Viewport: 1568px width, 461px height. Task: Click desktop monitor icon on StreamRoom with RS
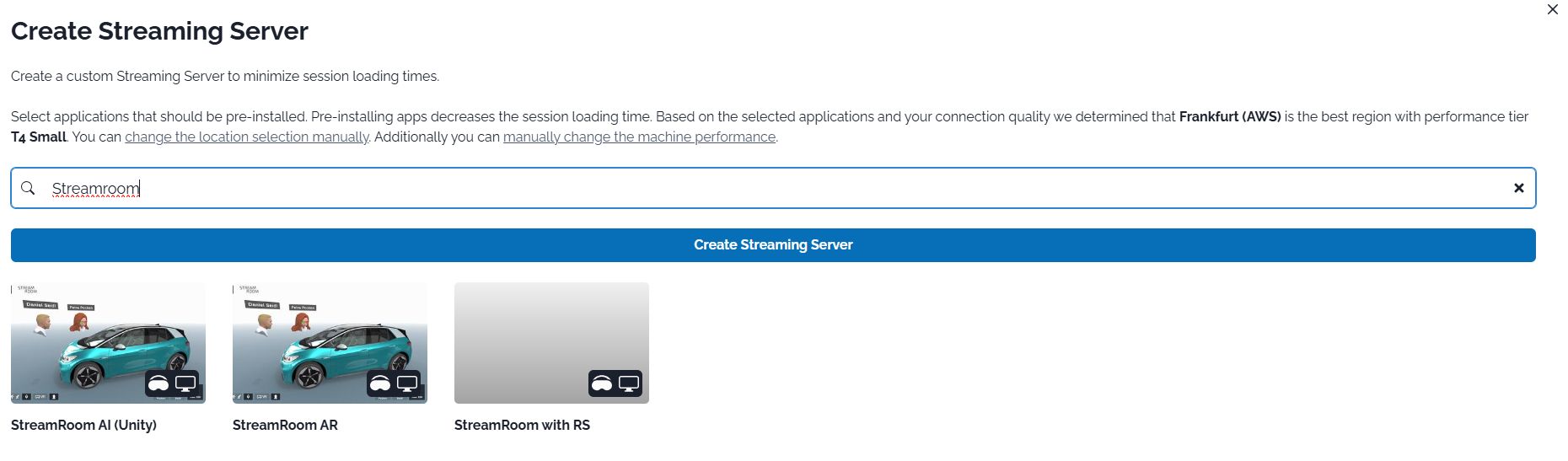click(x=629, y=384)
